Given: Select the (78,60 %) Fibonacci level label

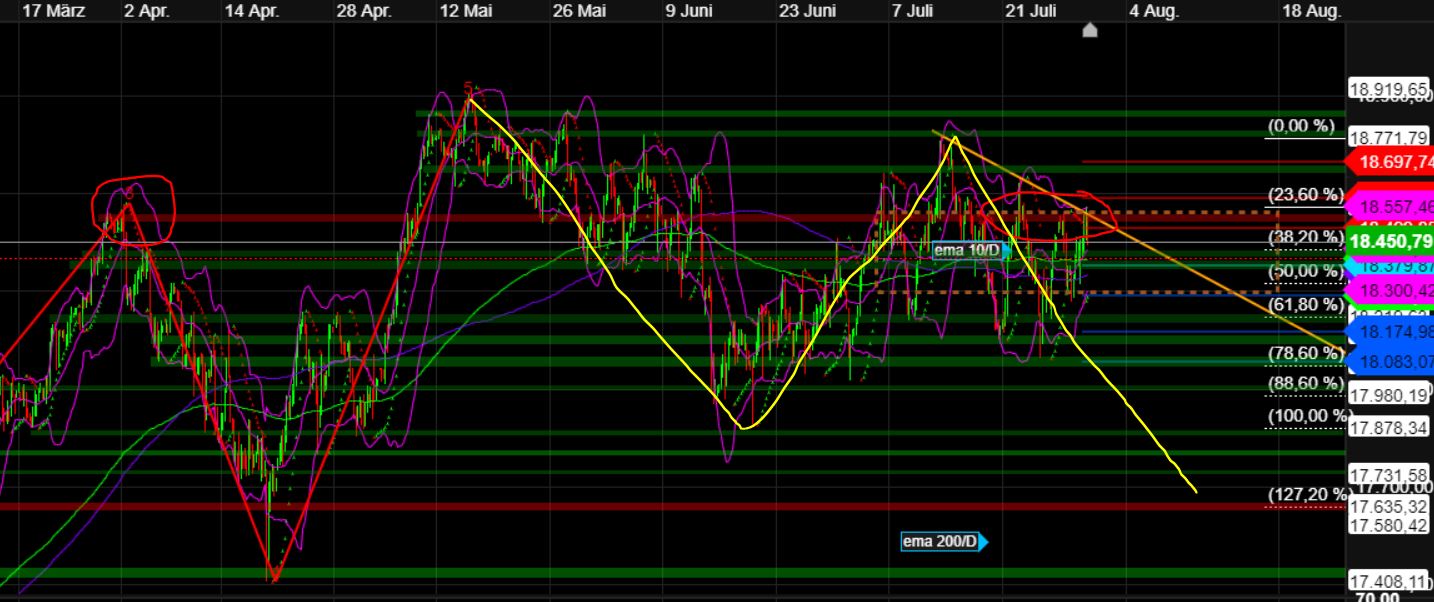Looking at the screenshot, I should click(x=1305, y=353).
